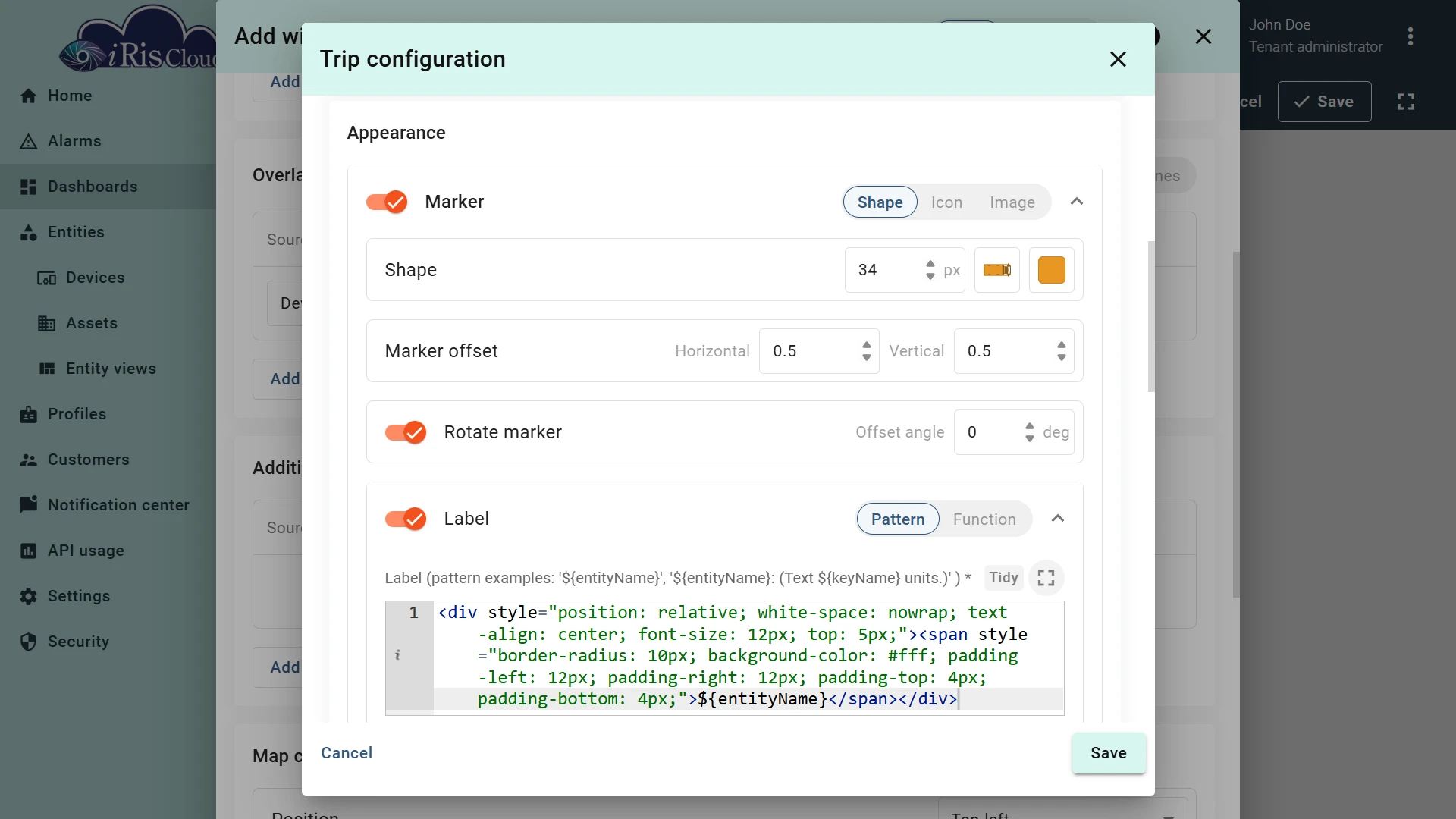This screenshot has height=819, width=1456.
Task: Open the marker shape picker icon
Action: (996, 270)
